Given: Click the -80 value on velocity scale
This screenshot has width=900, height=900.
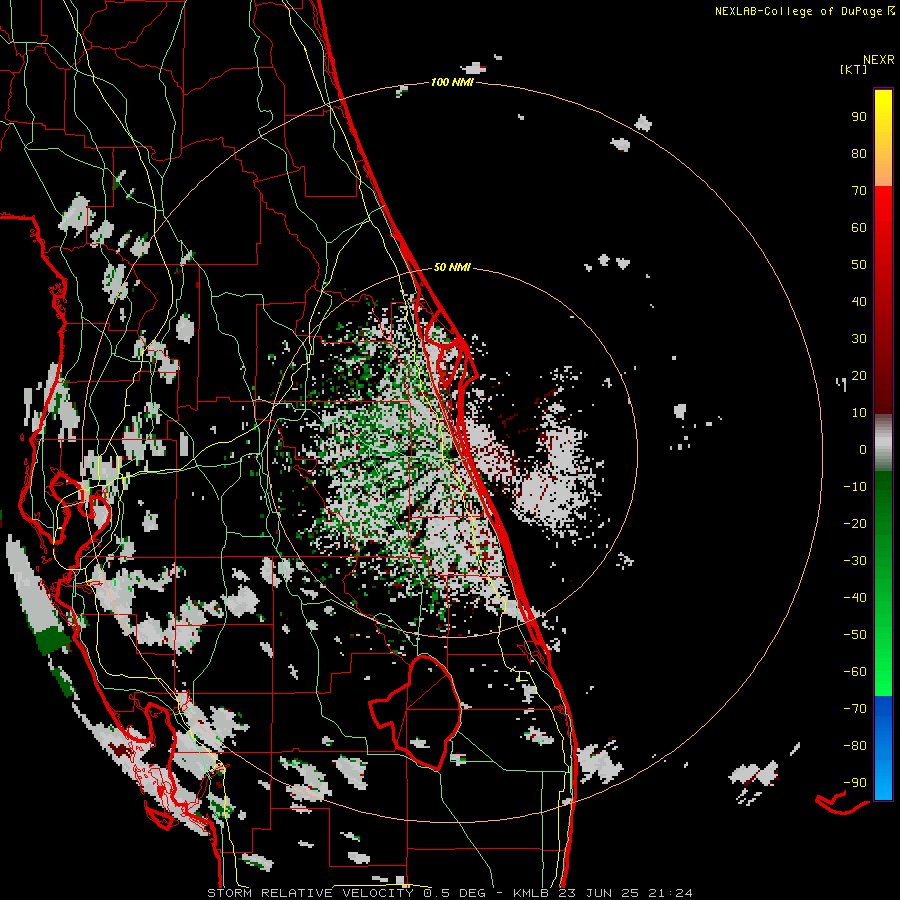Looking at the screenshot, I should [855, 746].
